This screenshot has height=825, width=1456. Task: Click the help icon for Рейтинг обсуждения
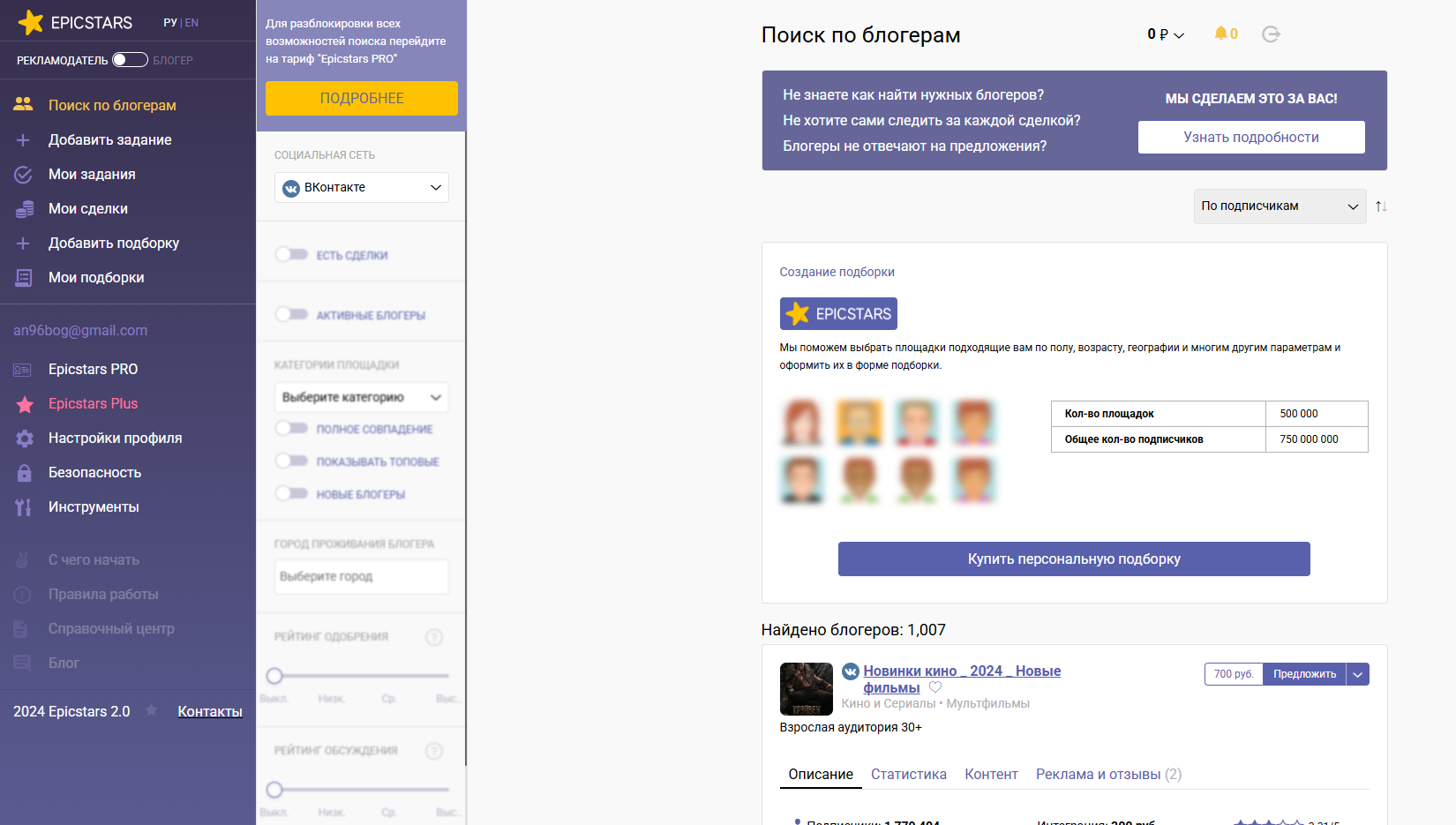pos(434,751)
